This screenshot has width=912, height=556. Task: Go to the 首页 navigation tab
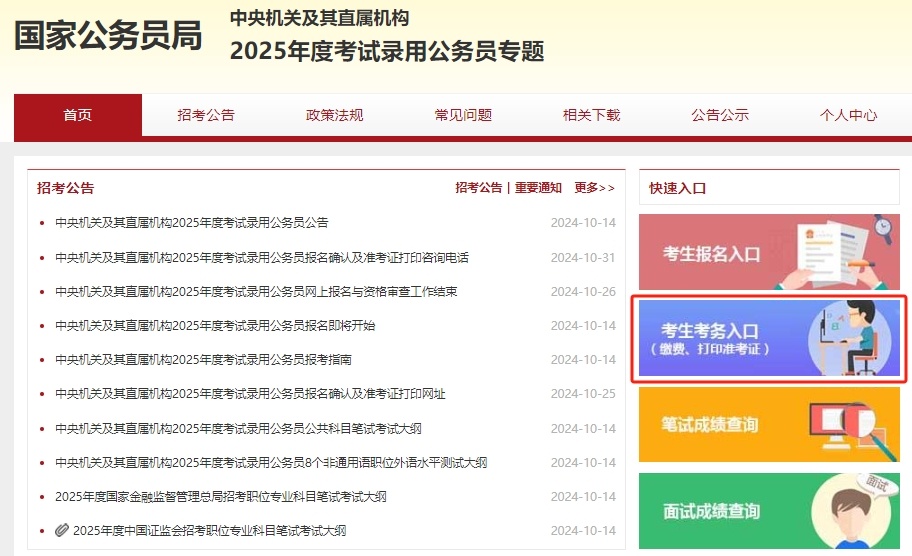click(x=78, y=115)
